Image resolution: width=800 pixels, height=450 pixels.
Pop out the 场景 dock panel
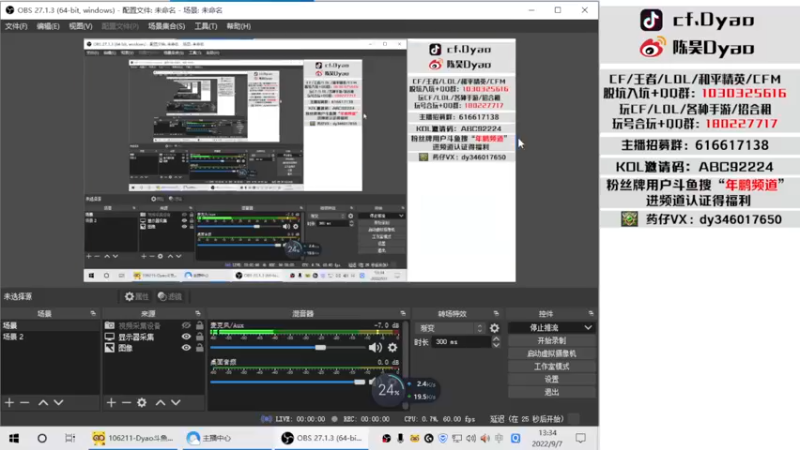[93, 313]
